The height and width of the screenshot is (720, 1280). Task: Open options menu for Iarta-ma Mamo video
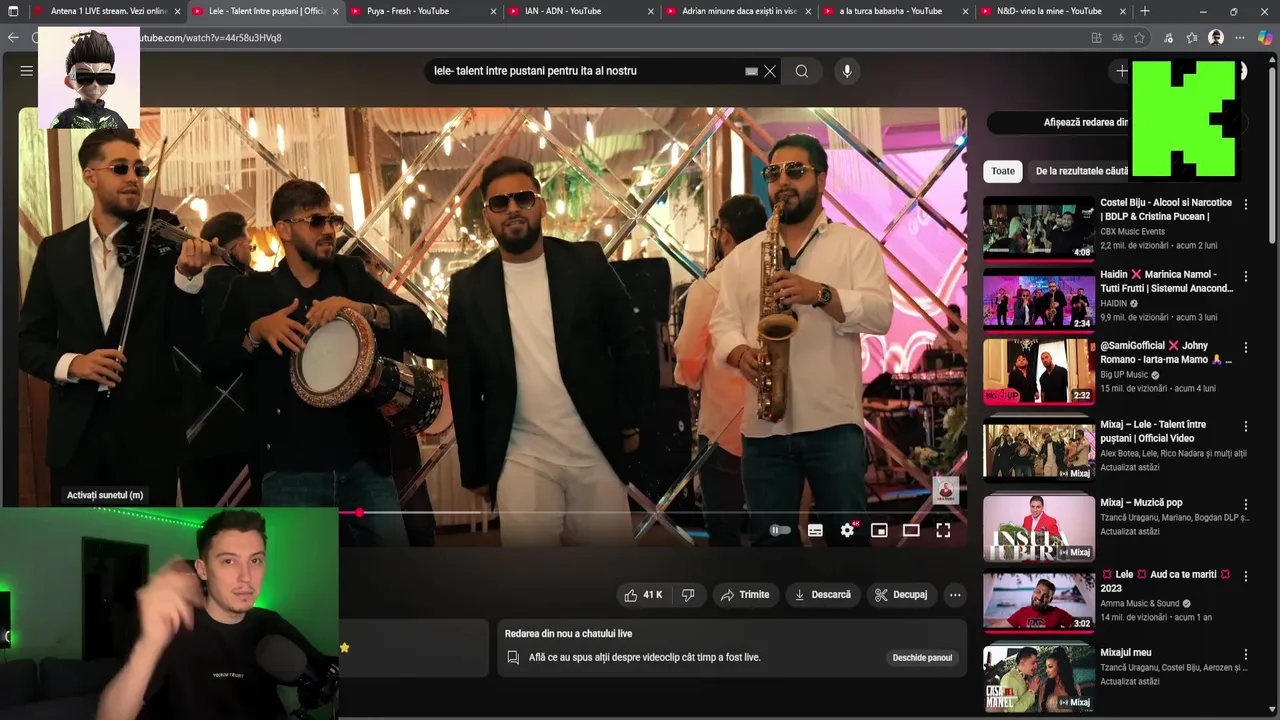pos(1246,347)
